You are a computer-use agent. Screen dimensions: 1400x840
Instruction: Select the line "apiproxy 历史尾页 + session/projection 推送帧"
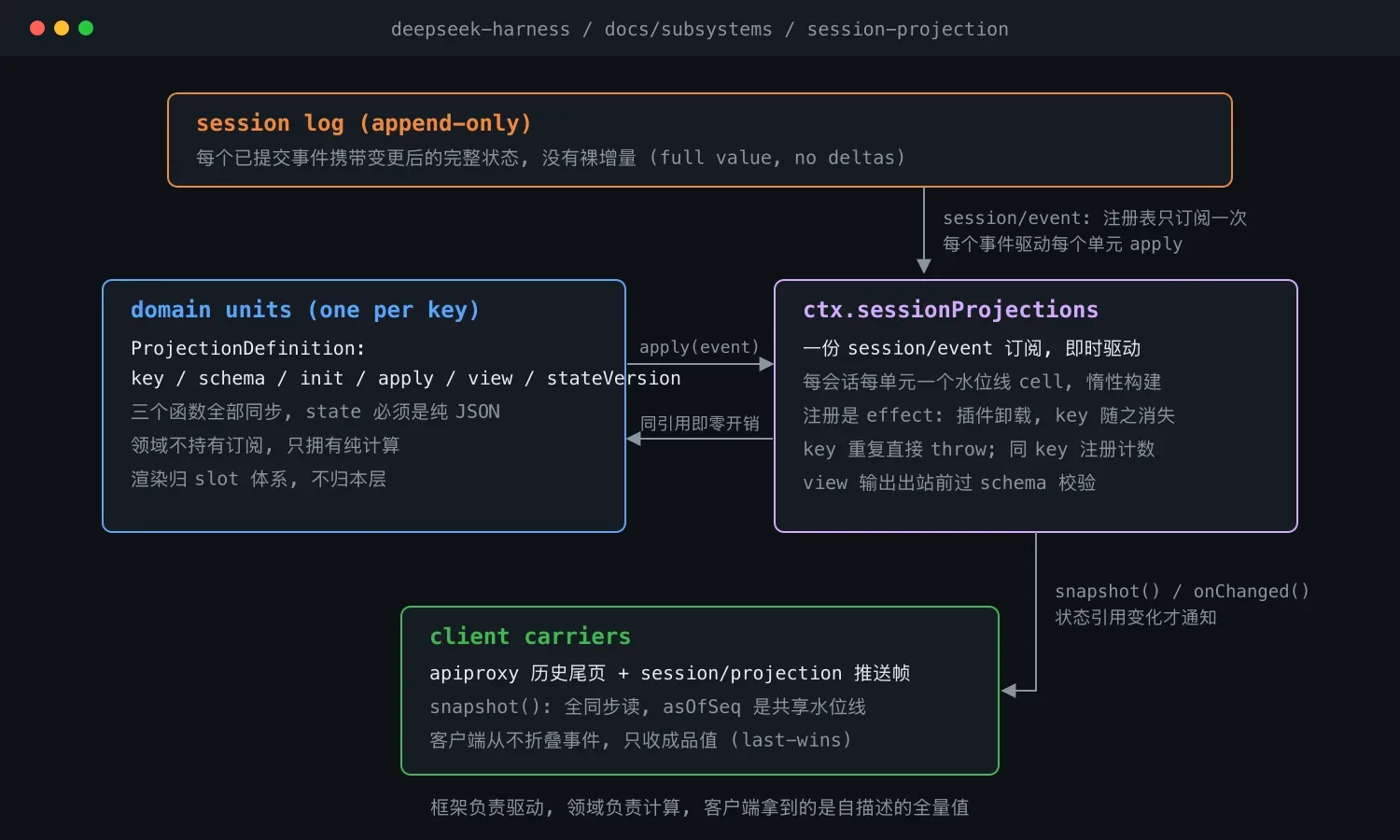[x=669, y=673]
